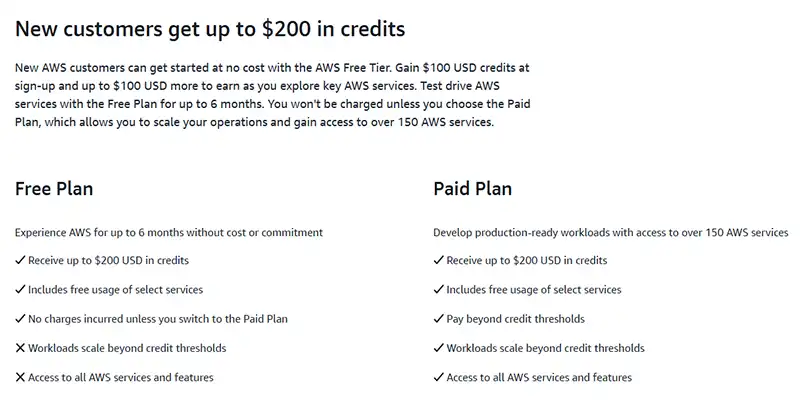This screenshot has width=800, height=400.
Task: Click Pay beyond credit thresholds text
Action: click(x=517, y=319)
